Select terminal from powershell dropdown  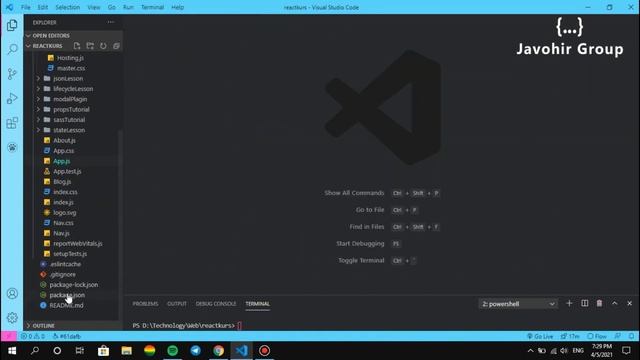point(518,304)
